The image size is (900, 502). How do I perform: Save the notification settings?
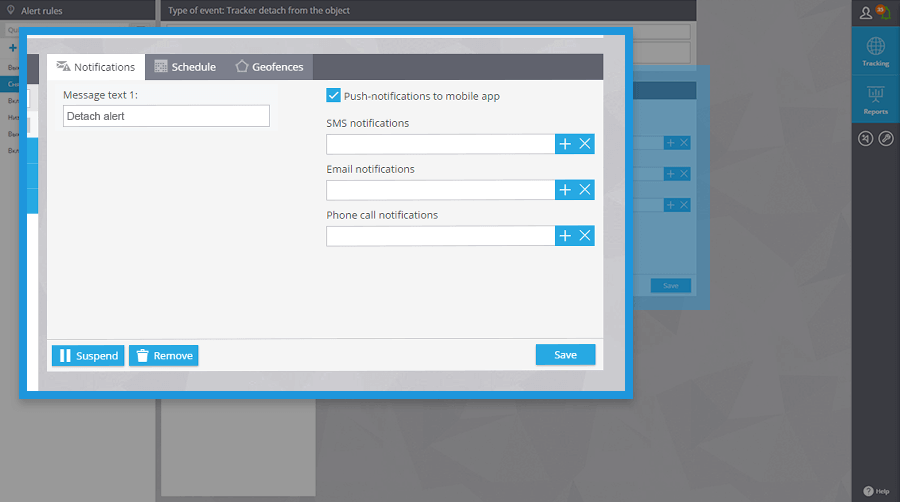565,355
